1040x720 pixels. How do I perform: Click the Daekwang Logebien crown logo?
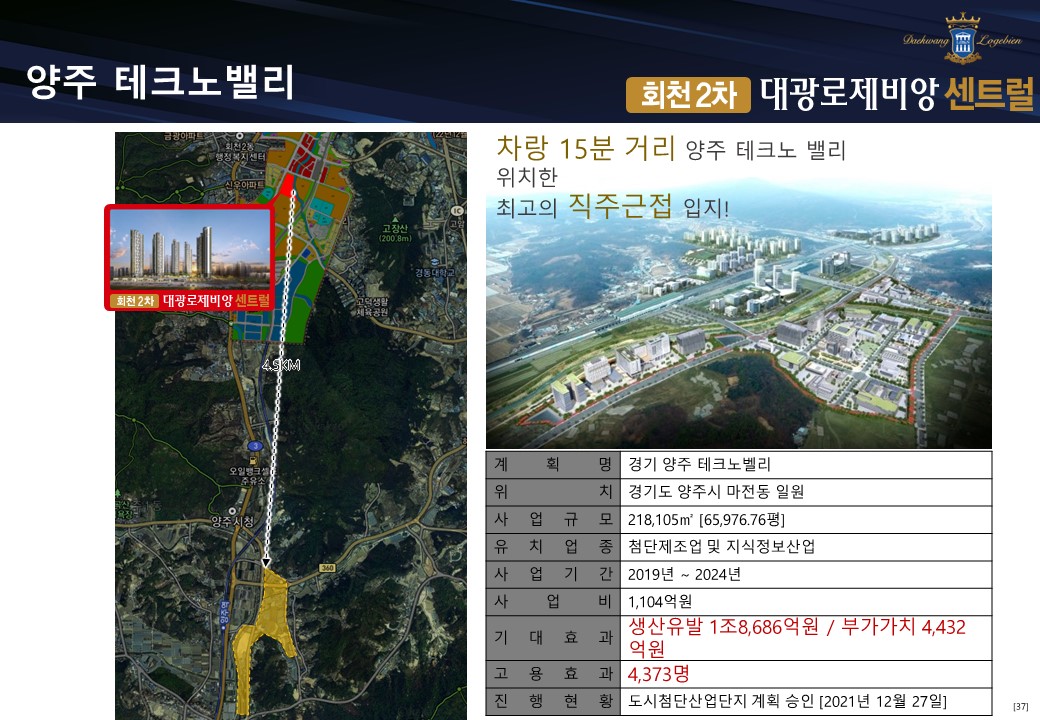[x=962, y=39]
